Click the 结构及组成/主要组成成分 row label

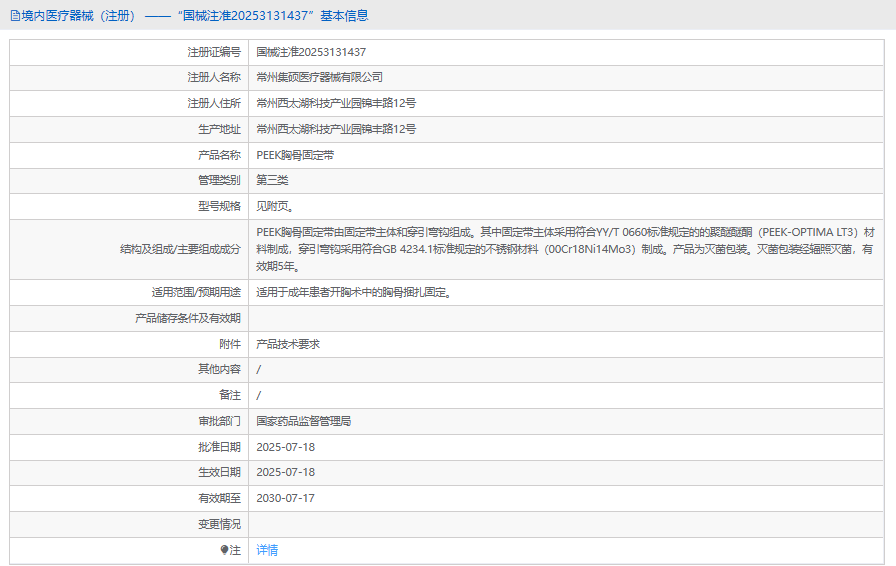point(181,249)
